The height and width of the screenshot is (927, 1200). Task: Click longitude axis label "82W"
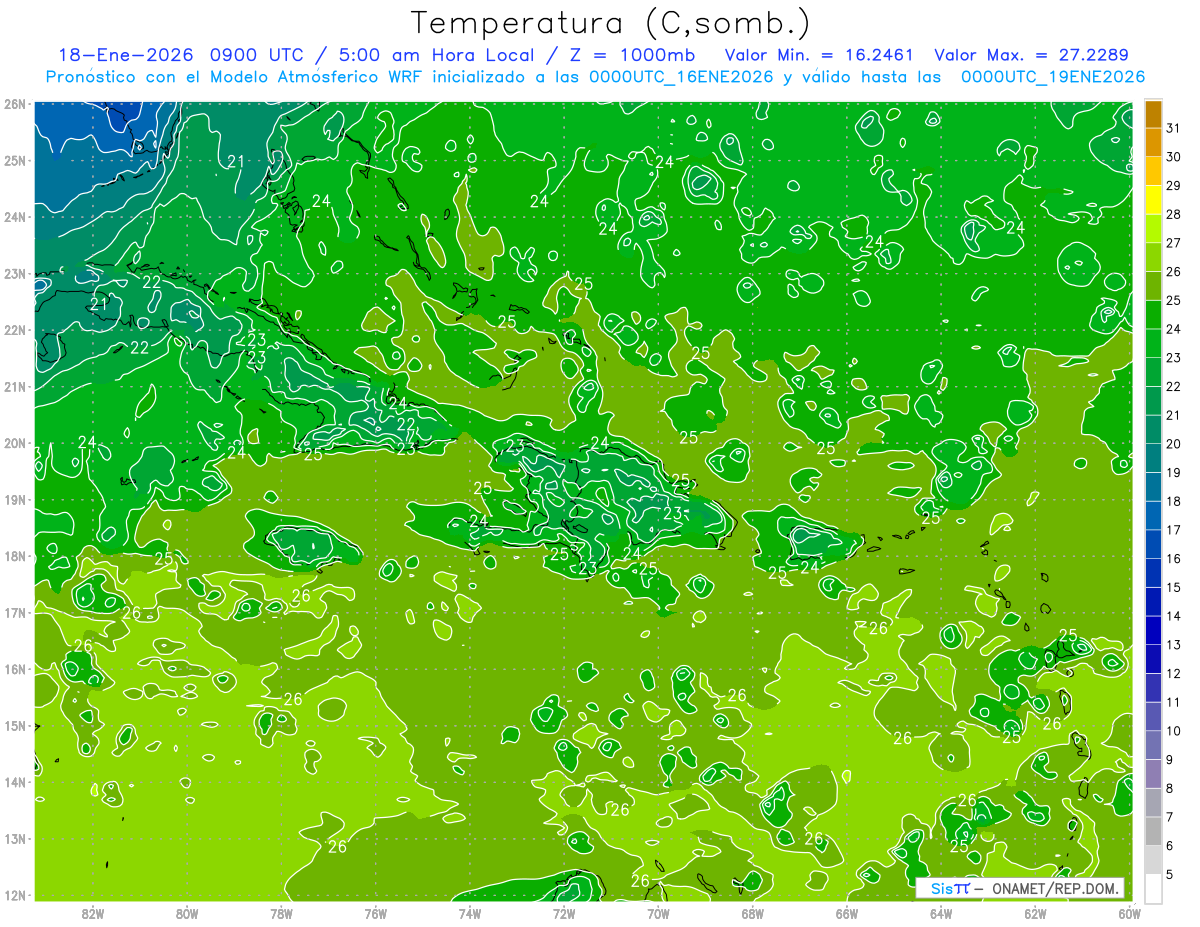(93, 914)
